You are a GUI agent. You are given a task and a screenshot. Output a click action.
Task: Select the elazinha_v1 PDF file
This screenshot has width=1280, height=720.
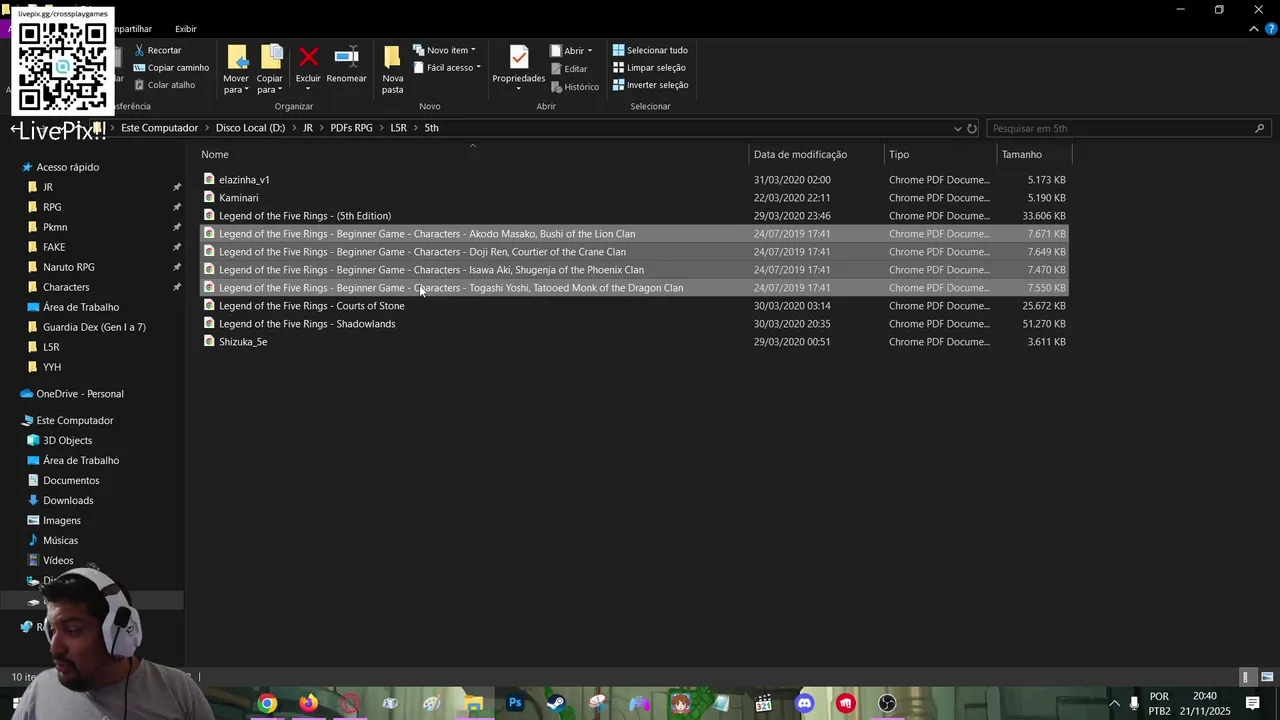[244, 180]
